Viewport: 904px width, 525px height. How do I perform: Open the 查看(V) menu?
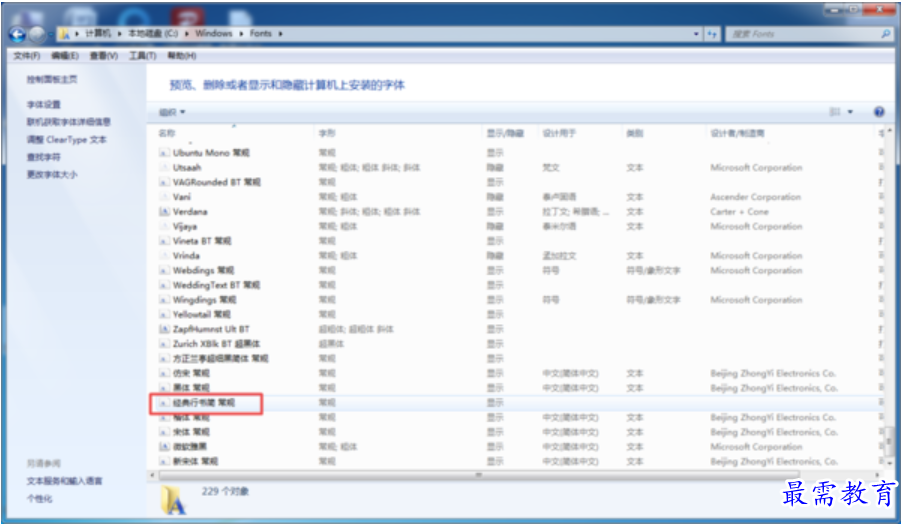pyautogui.click(x=104, y=56)
